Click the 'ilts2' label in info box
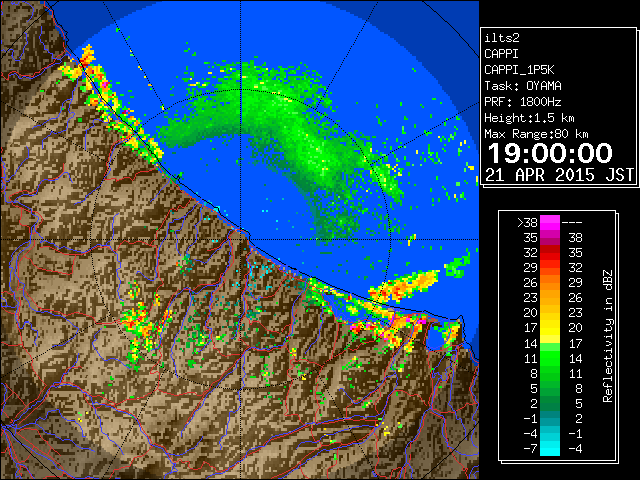This screenshot has height=480, width=640. pyautogui.click(x=502, y=38)
